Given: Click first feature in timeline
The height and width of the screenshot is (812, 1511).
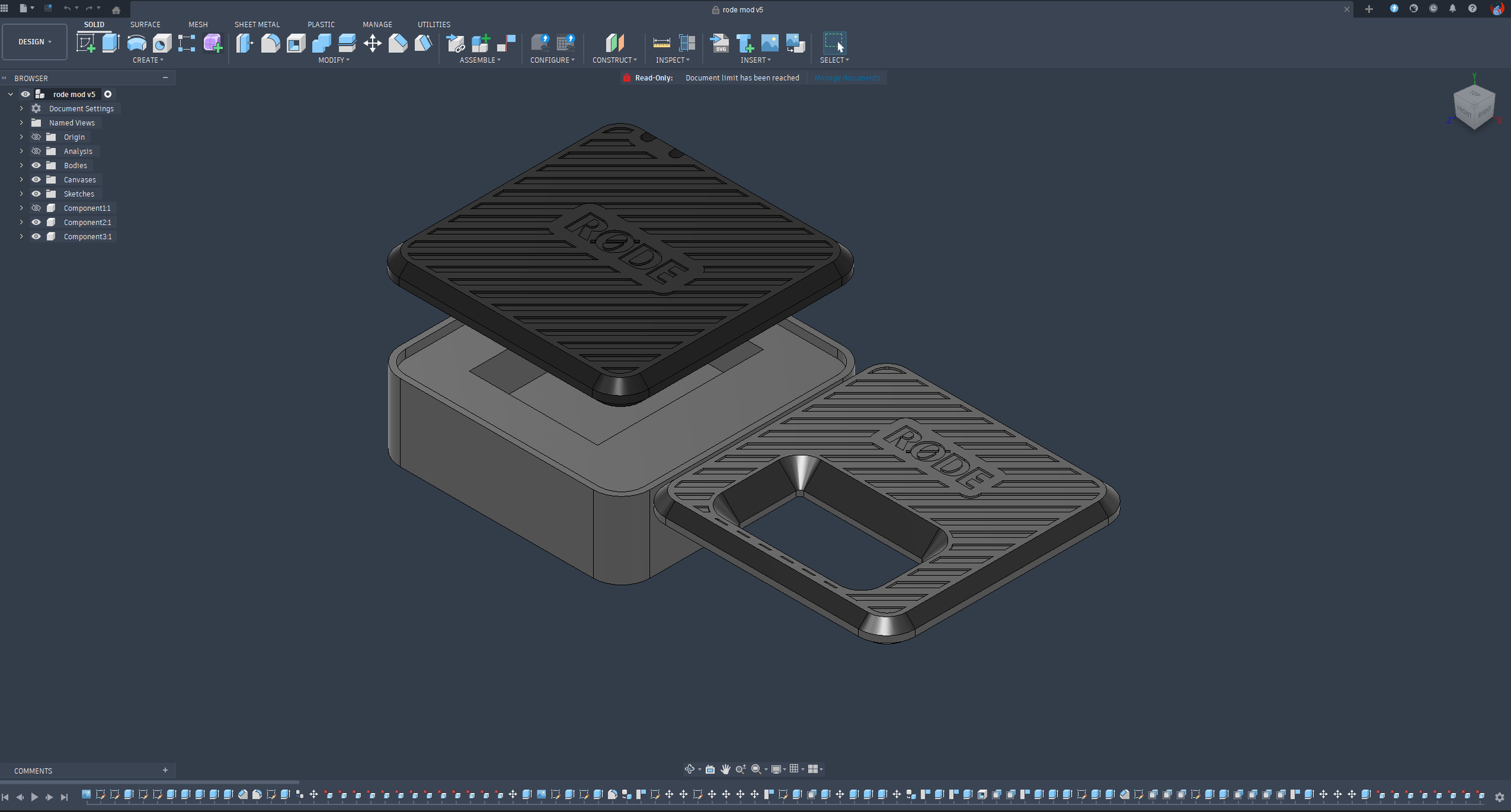Looking at the screenshot, I should click(86, 794).
